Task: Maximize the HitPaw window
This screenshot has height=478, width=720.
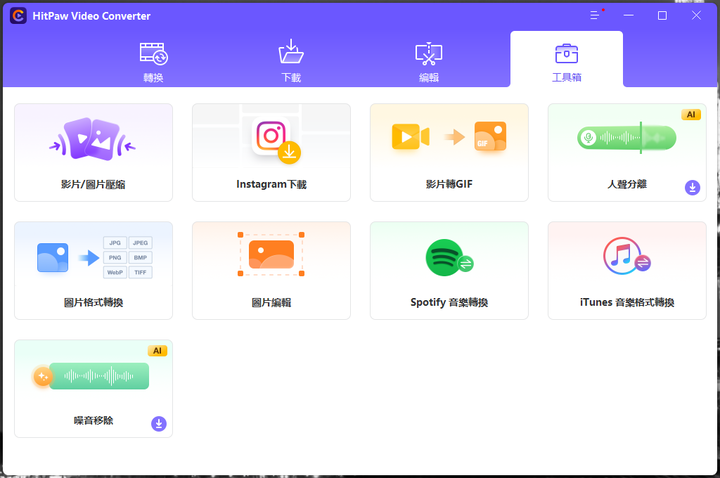Action: [x=662, y=15]
